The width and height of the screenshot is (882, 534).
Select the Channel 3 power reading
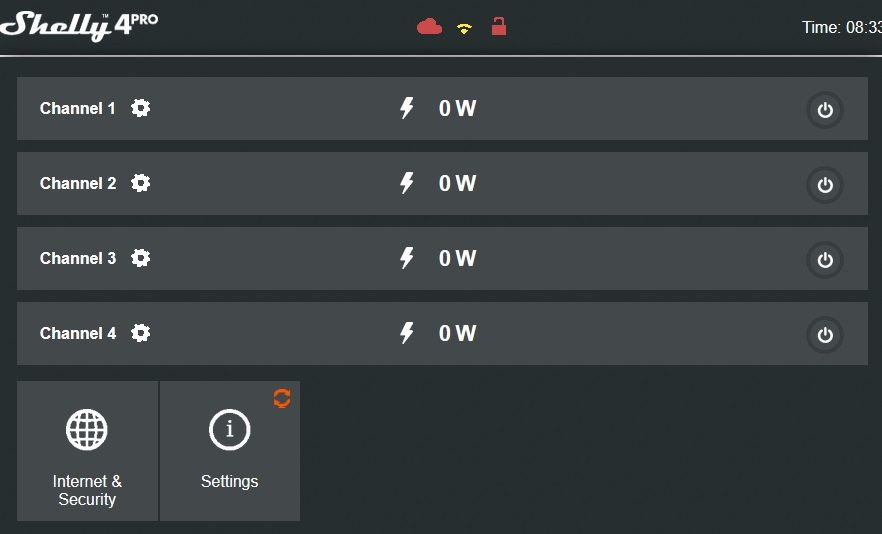click(x=457, y=258)
